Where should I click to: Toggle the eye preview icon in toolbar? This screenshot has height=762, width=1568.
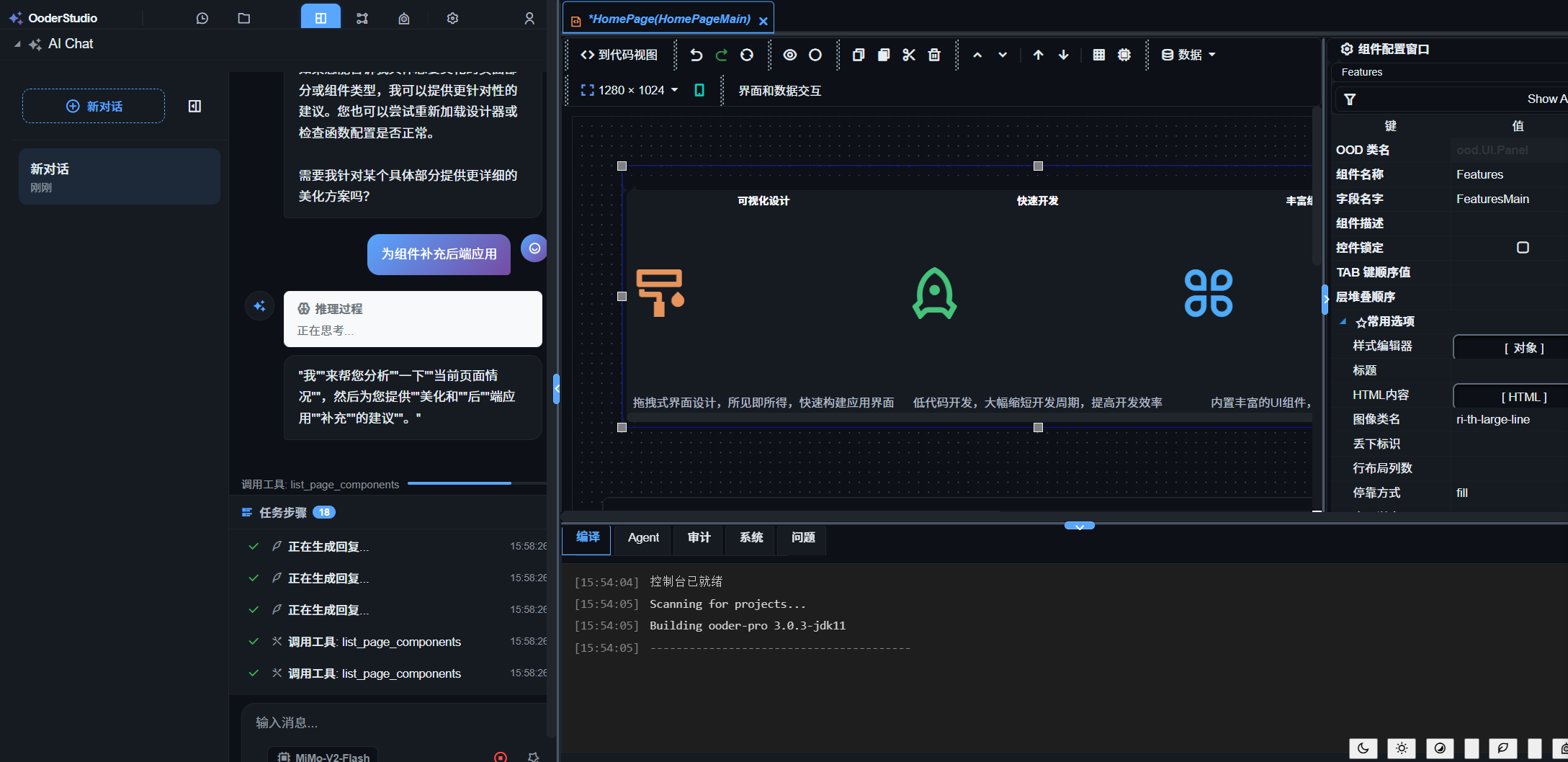pyautogui.click(x=790, y=55)
